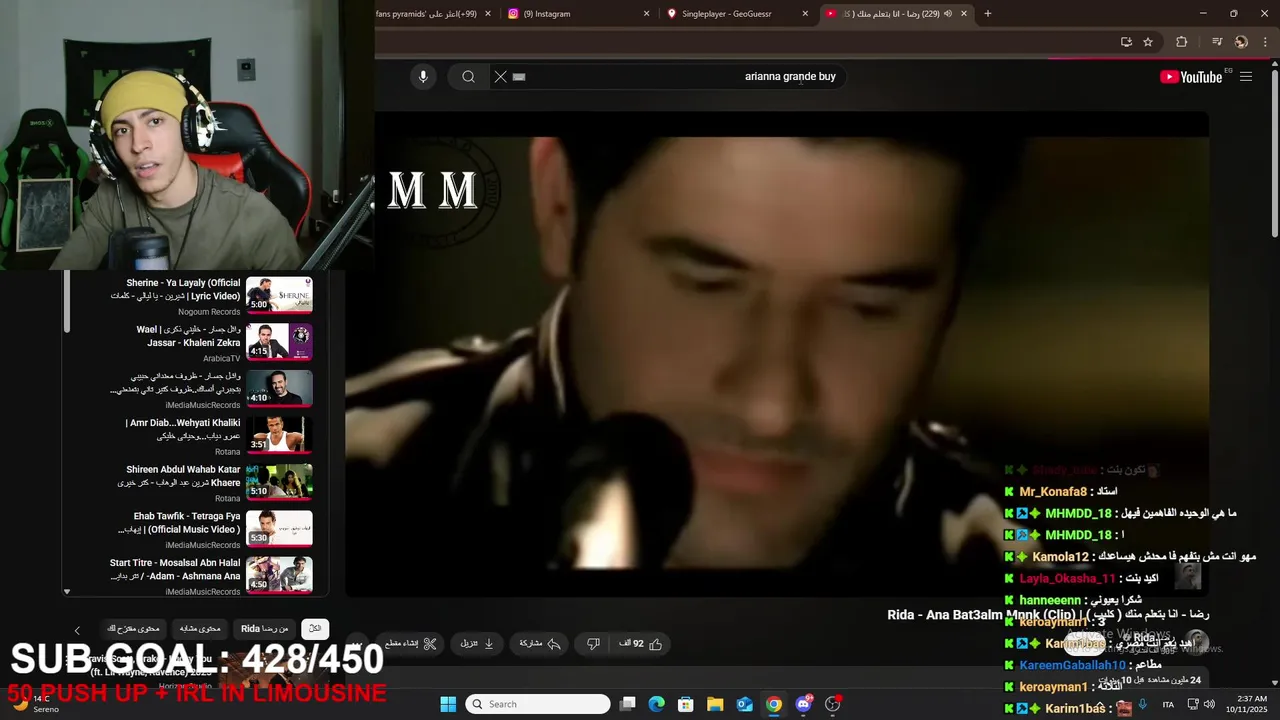
Task: Launch Microsoft Edge from taskbar
Action: click(656, 704)
